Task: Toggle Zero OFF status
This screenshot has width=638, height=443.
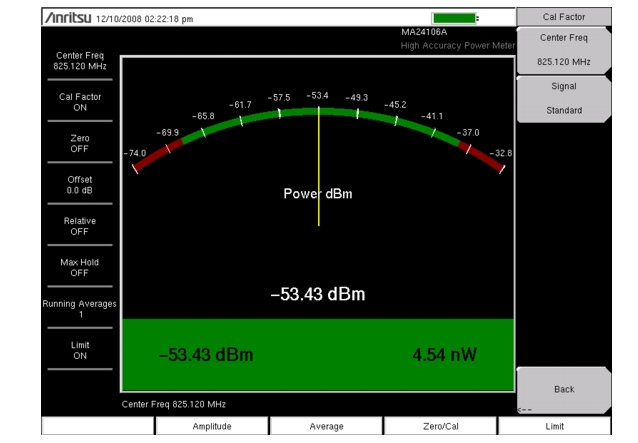Action: pos(80,144)
